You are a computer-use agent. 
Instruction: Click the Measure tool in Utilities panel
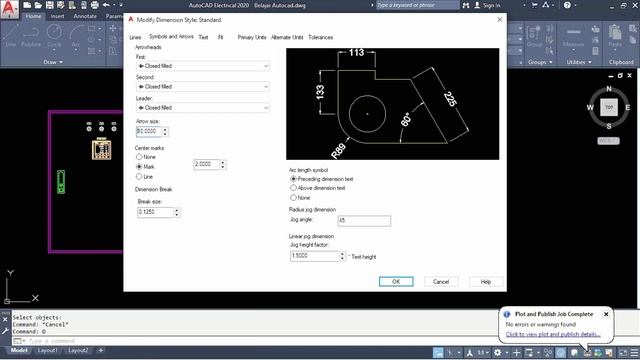pyautogui.click(x=573, y=38)
